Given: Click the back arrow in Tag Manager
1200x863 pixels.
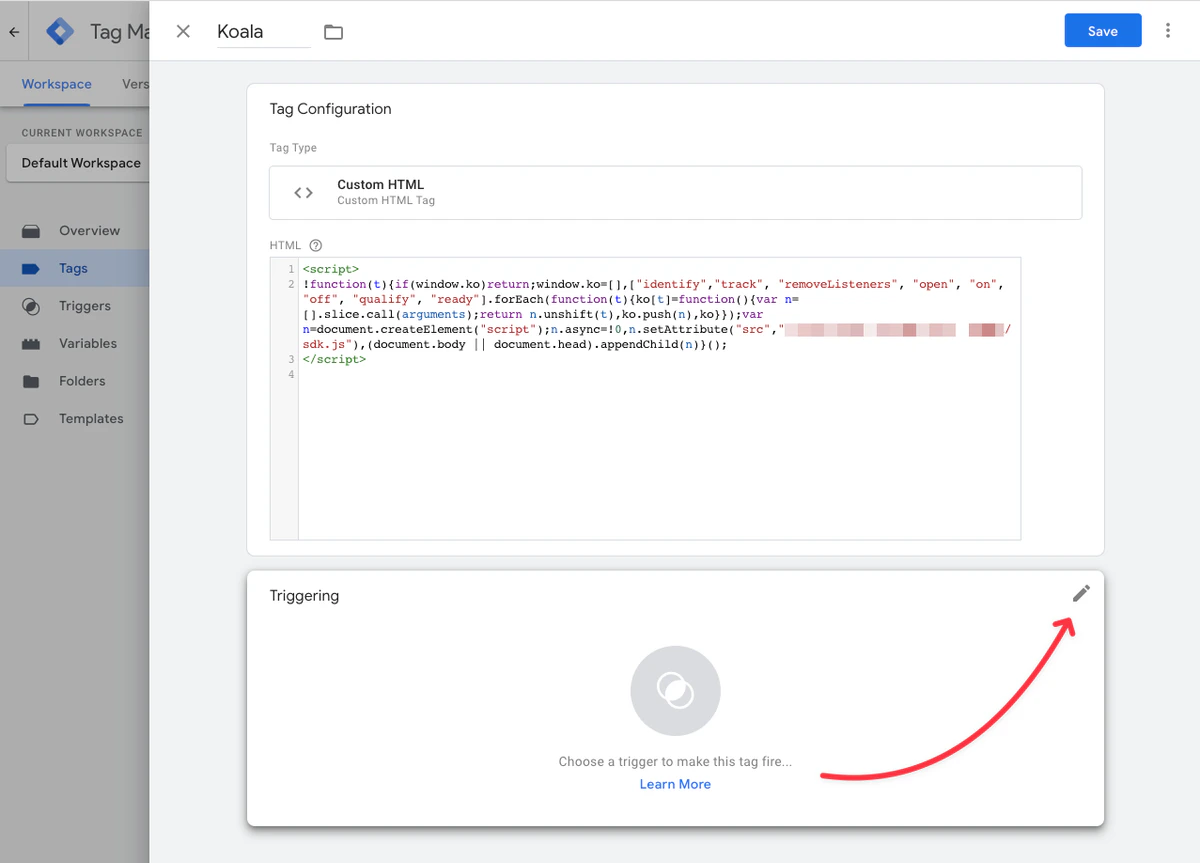Looking at the screenshot, I should [14, 32].
